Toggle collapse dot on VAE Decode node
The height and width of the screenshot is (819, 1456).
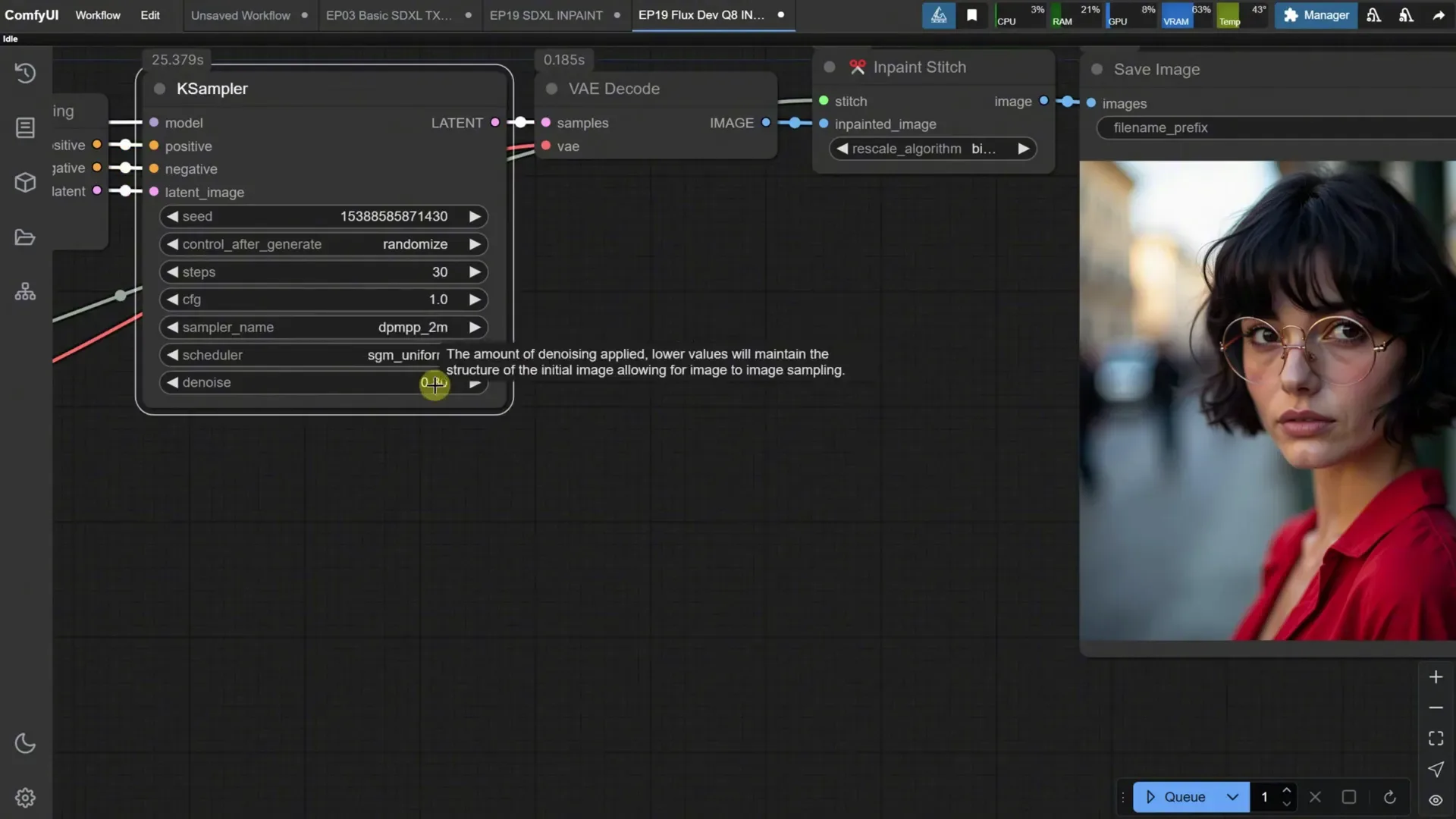(x=551, y=89)
